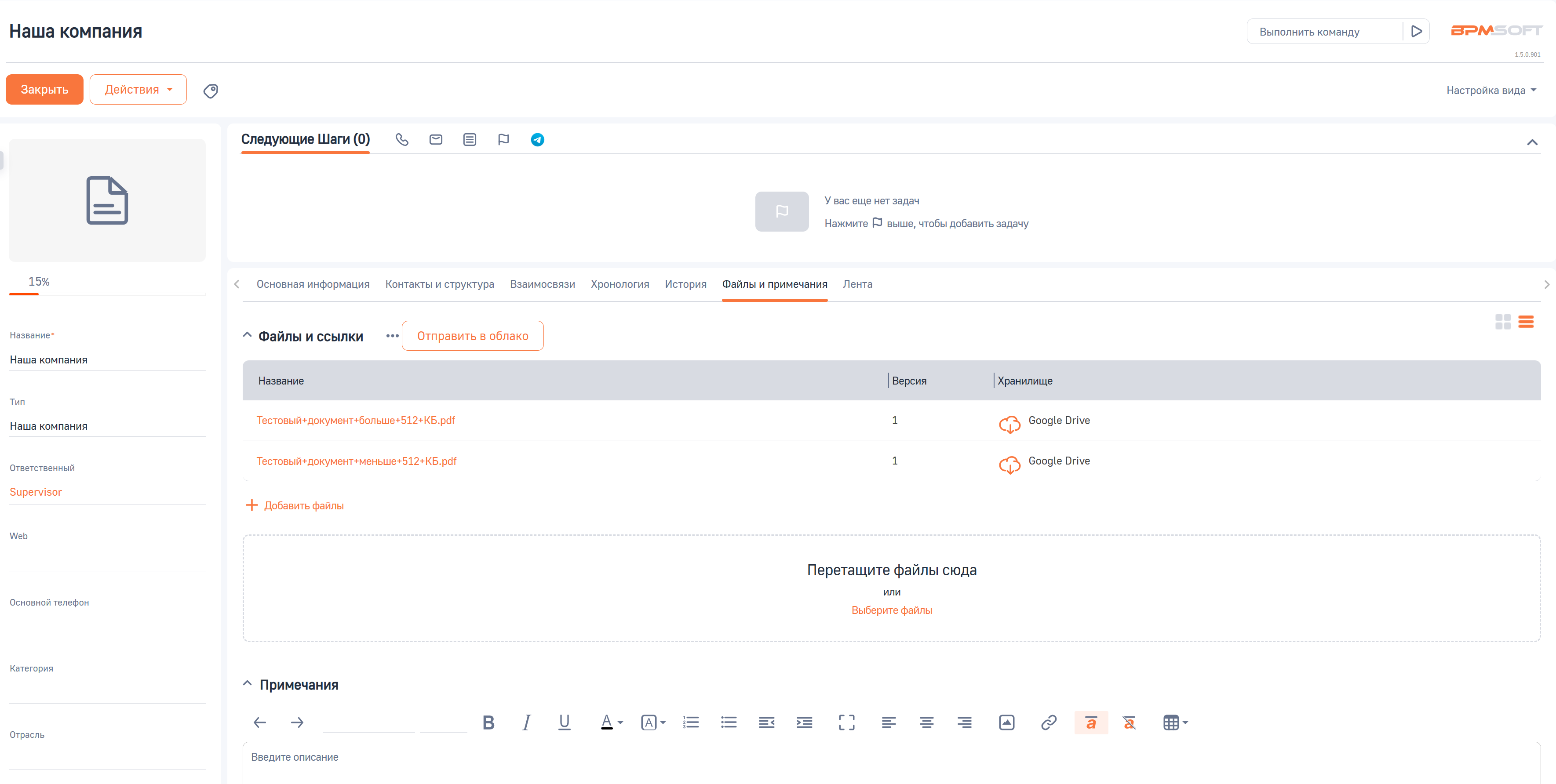Click the tag icon near Действия
This screenshot has width=1556, height=784.
click(210, 91)
